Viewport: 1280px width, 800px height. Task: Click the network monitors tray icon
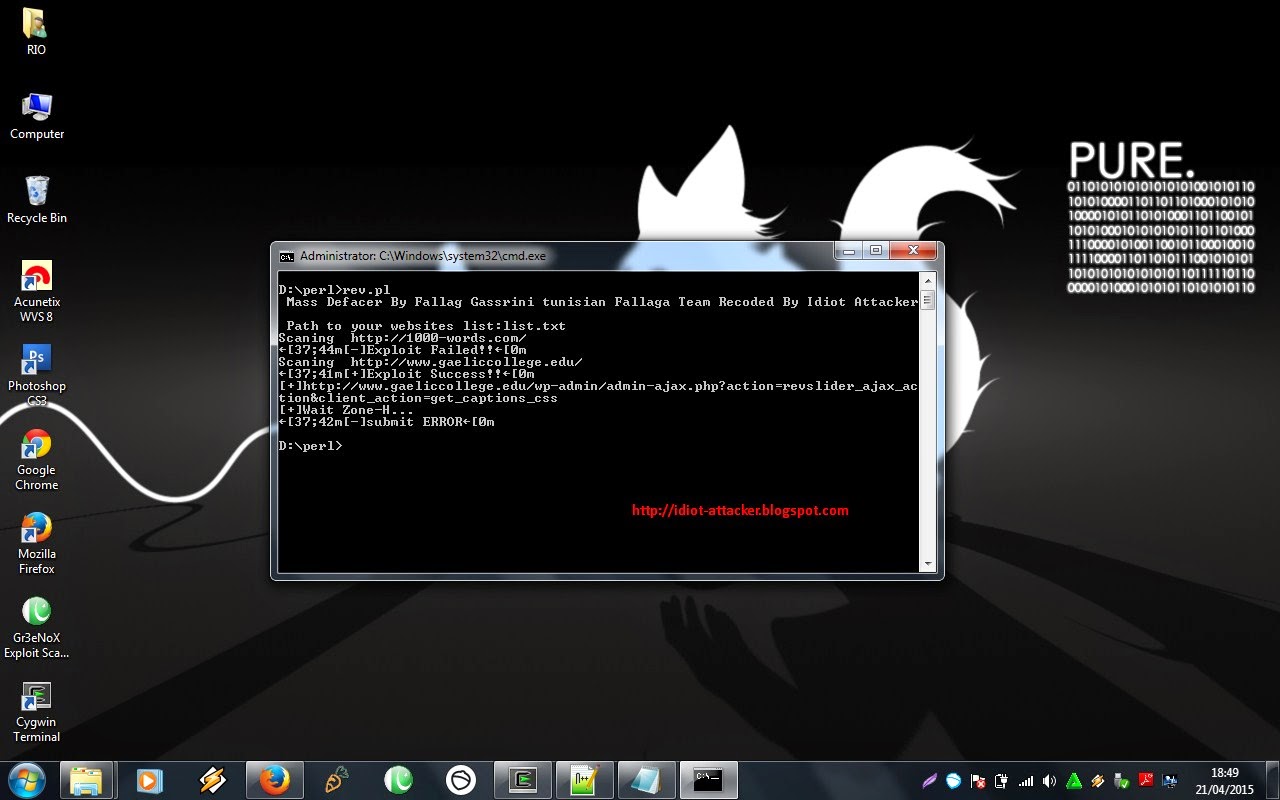click(x=1170, y=780)
